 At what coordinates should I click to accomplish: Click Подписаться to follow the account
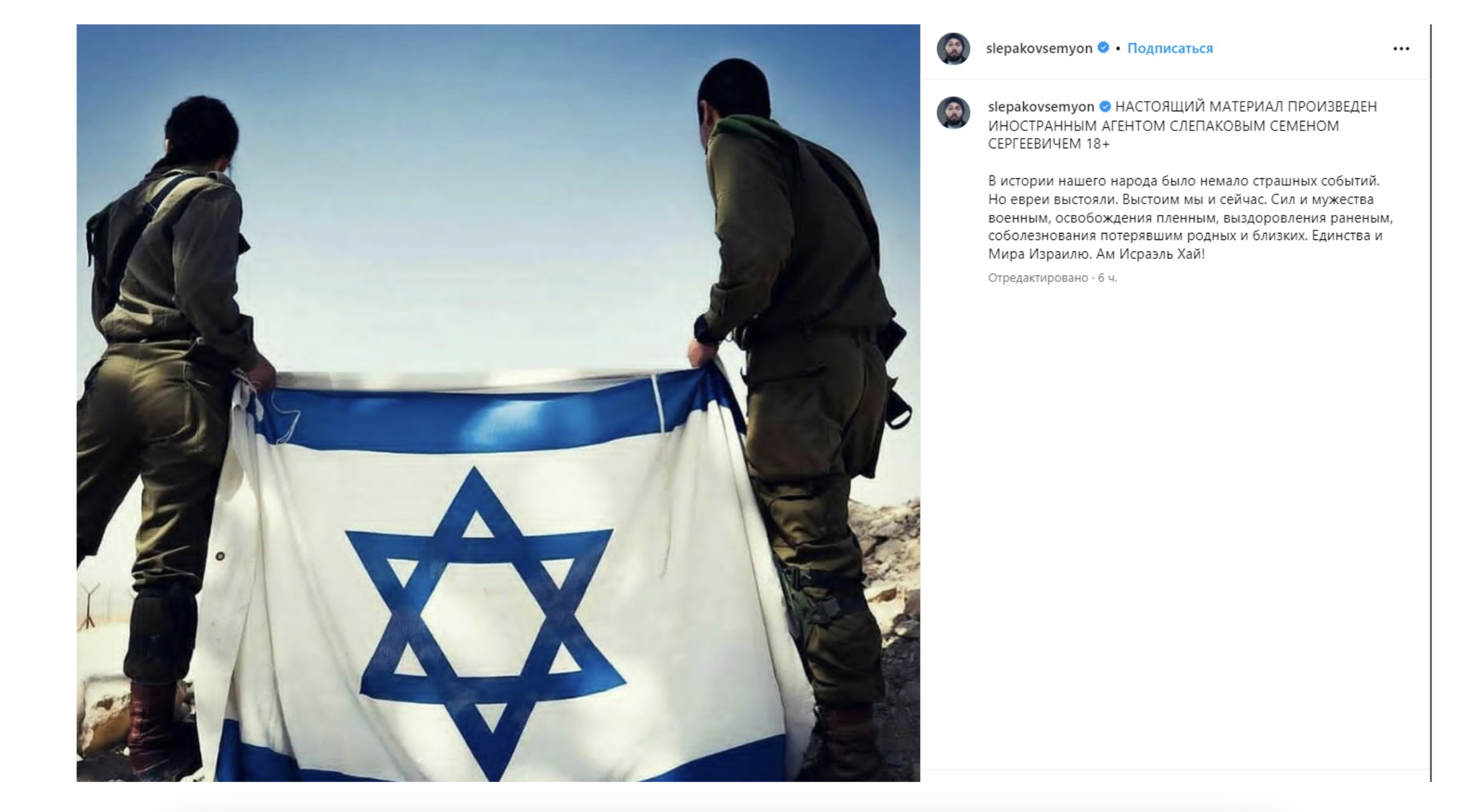1170,48
